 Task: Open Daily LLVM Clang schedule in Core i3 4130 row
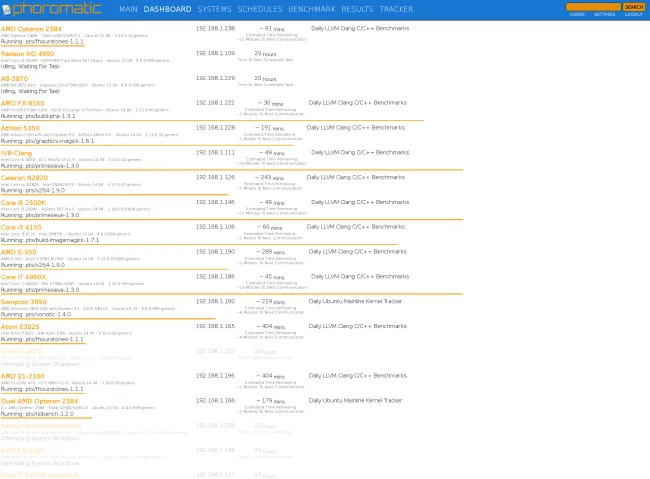click(356, 226)
